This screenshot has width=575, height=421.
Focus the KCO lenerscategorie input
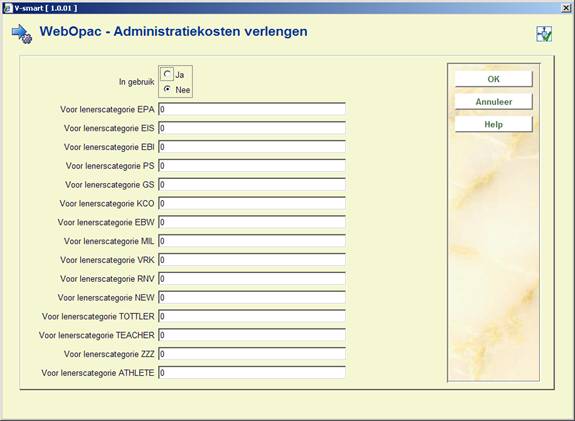tap(252, 203)
